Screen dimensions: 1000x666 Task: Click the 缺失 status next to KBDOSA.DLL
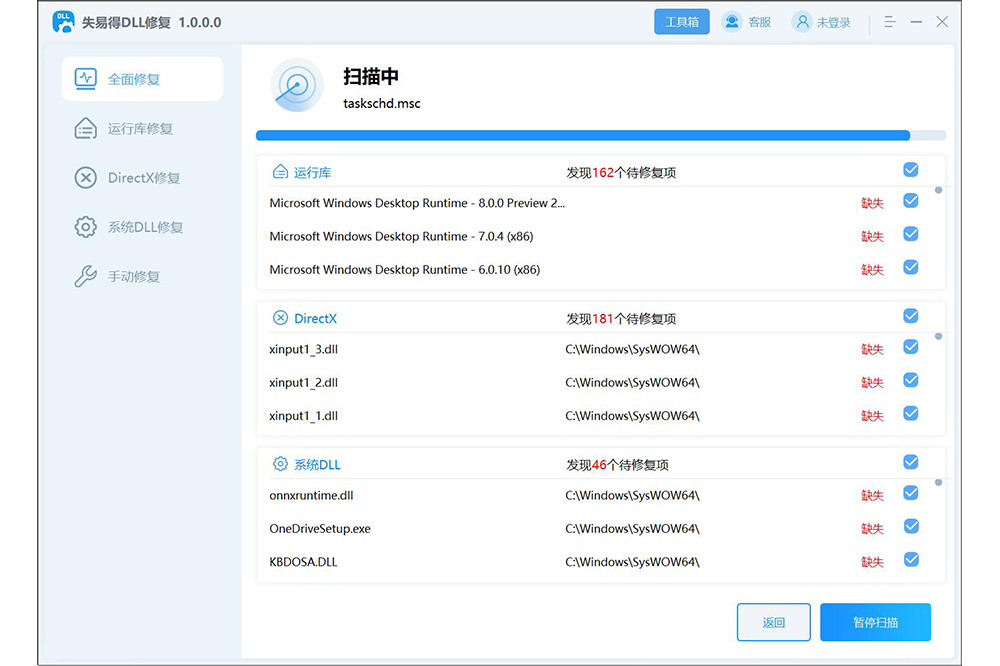coord(872,561)
